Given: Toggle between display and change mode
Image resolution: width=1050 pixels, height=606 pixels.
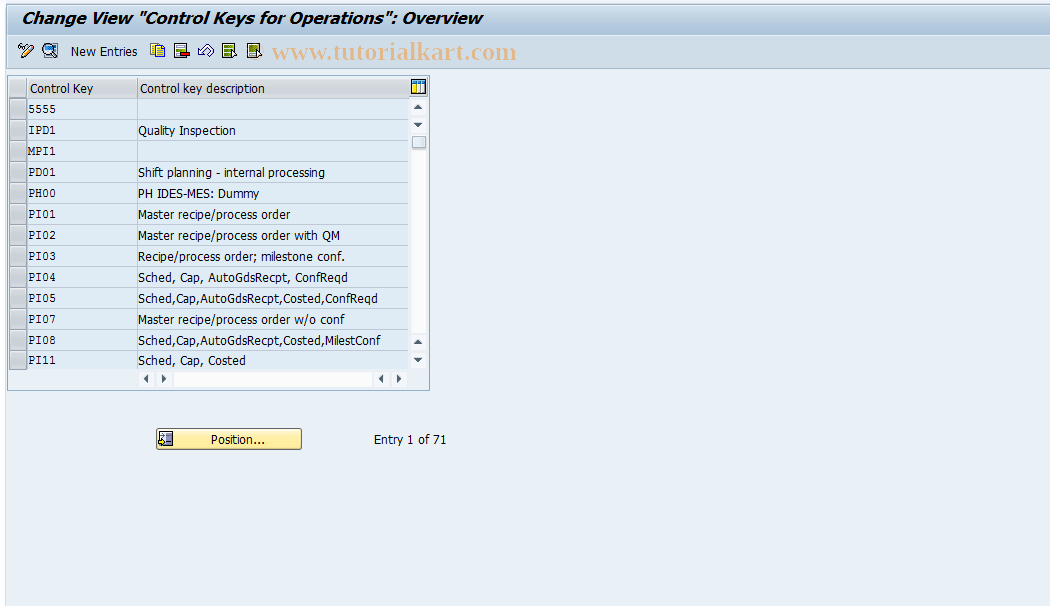Looking at the screenshot, I should [x=25, y=50].
